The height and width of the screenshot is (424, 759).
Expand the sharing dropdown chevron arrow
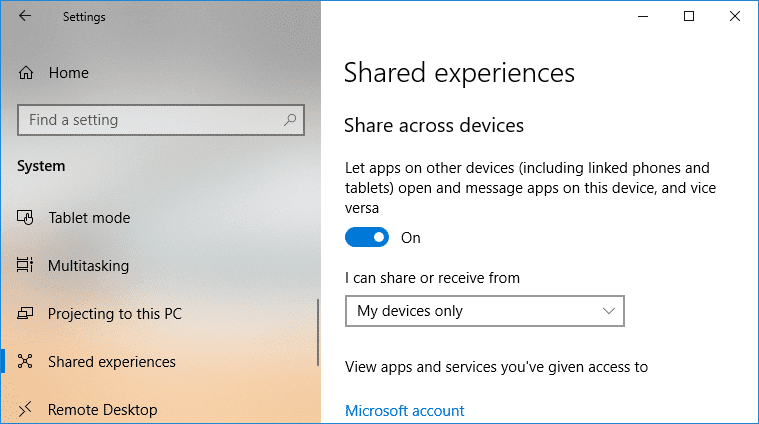point(609,311)
